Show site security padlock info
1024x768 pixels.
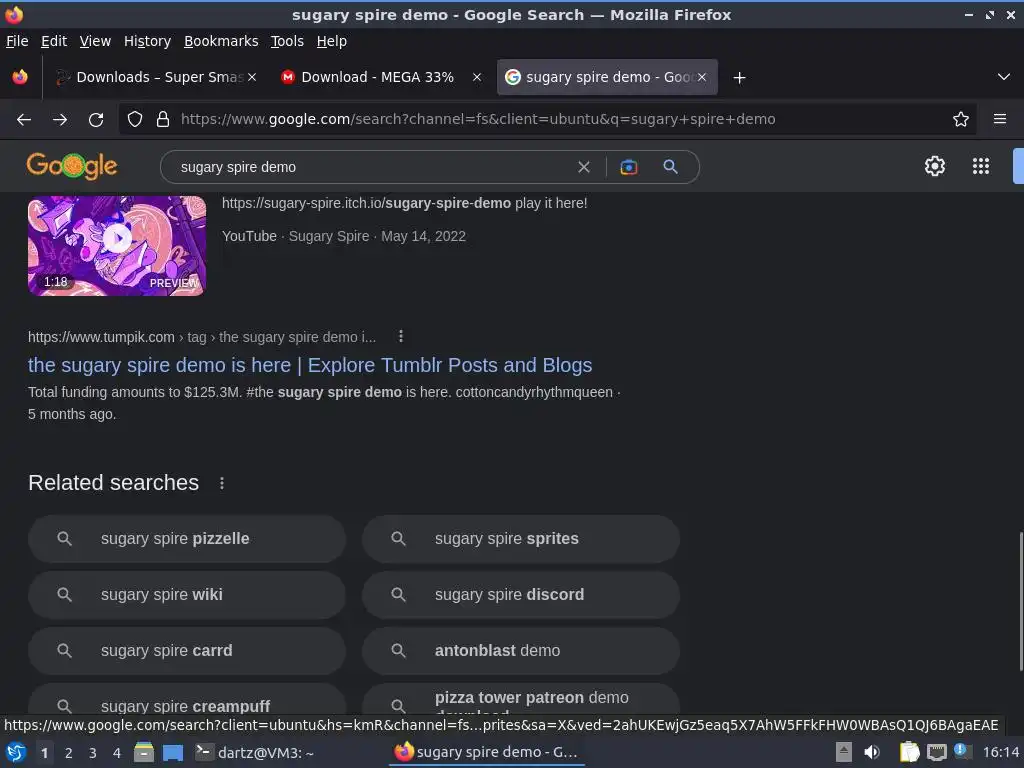click(x=163, y=119)
